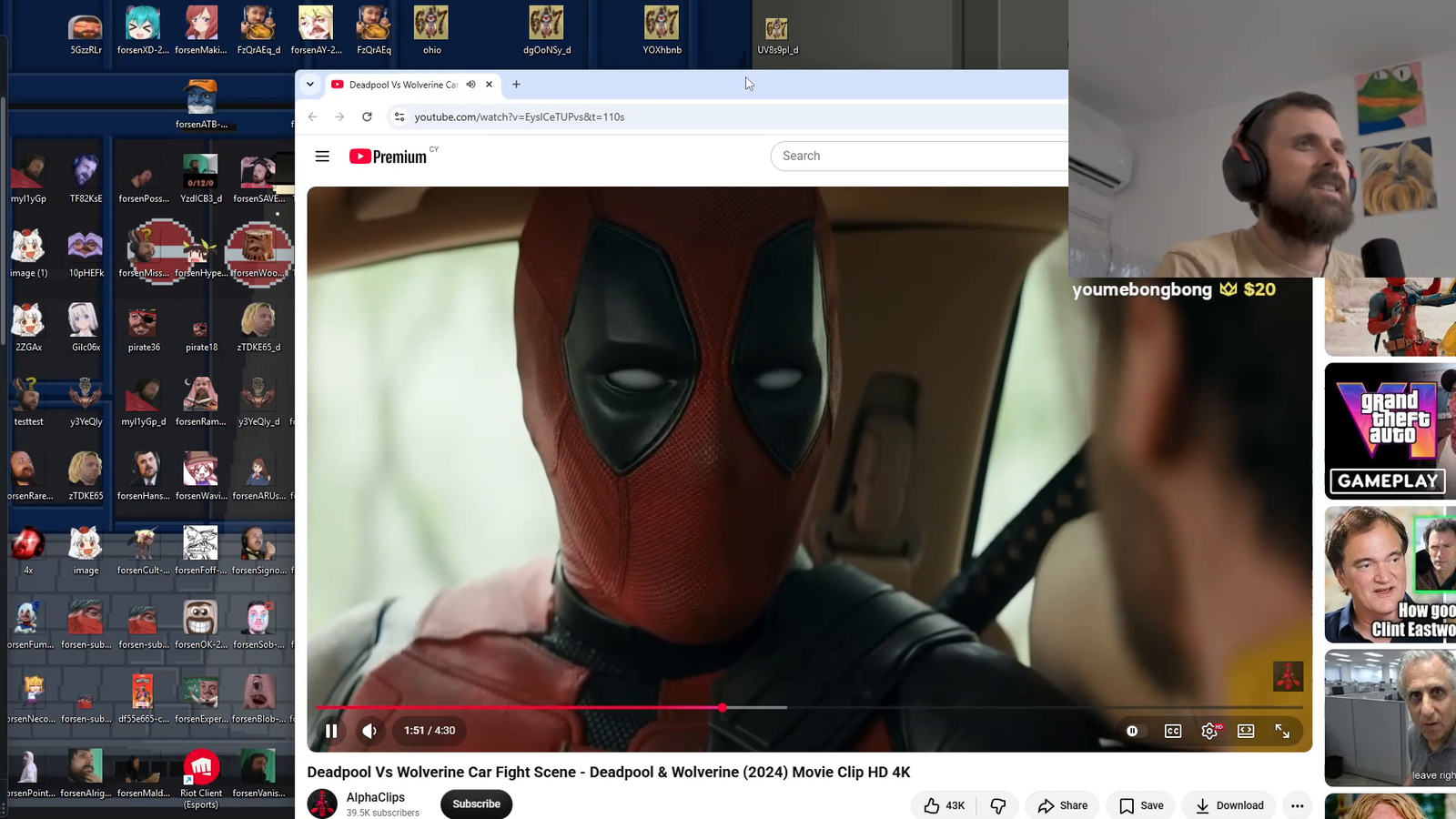Image resolution: width=1456 pixels, height=819 pixels.
Task: Enter fullscreen mode in the video player
Action: 1282,731
